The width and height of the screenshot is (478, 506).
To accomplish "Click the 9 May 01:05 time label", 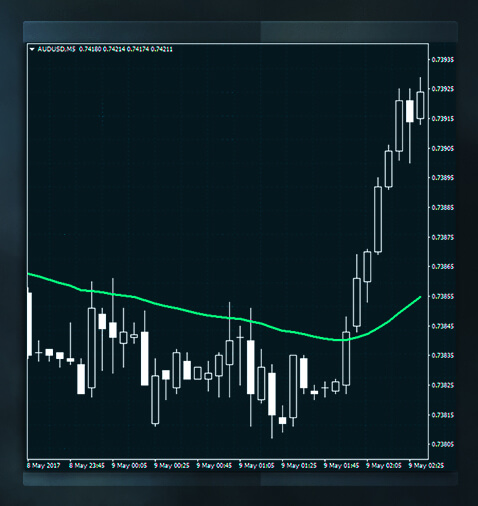I will click(257, 466).
